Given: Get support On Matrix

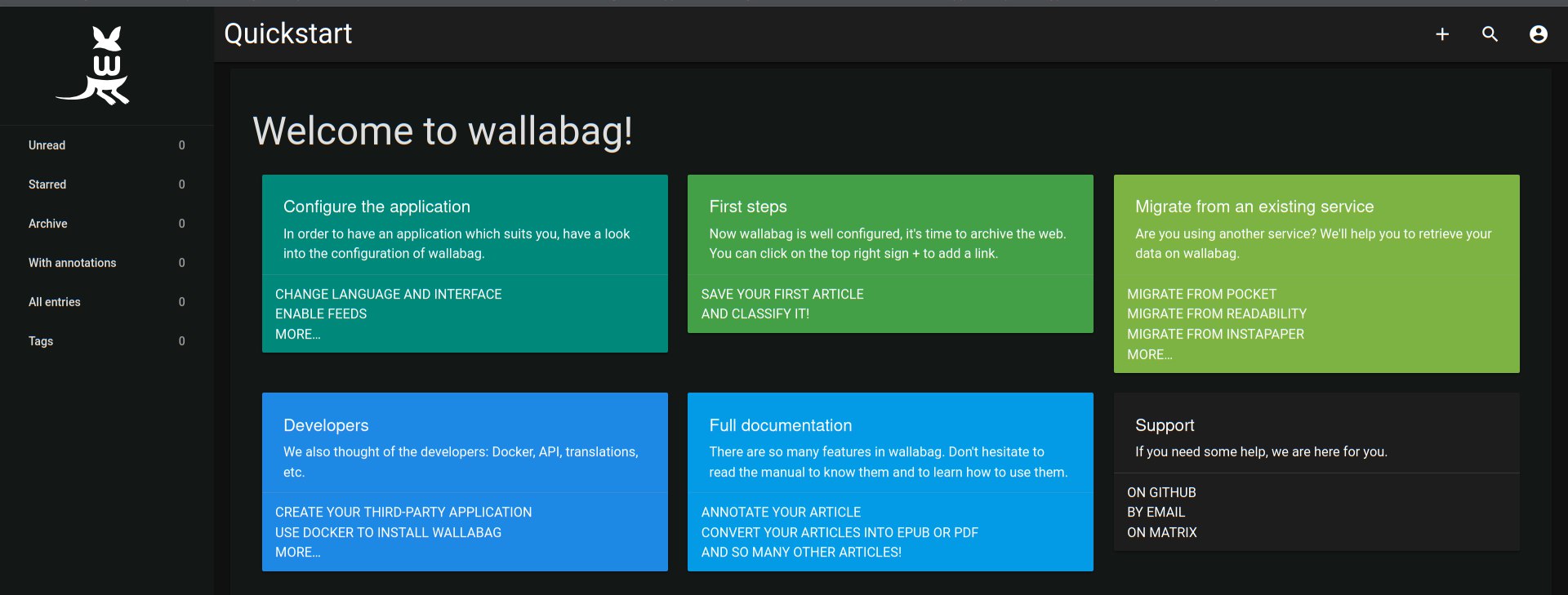Looking at the screenshot, I should click(x=1162, y=533).
